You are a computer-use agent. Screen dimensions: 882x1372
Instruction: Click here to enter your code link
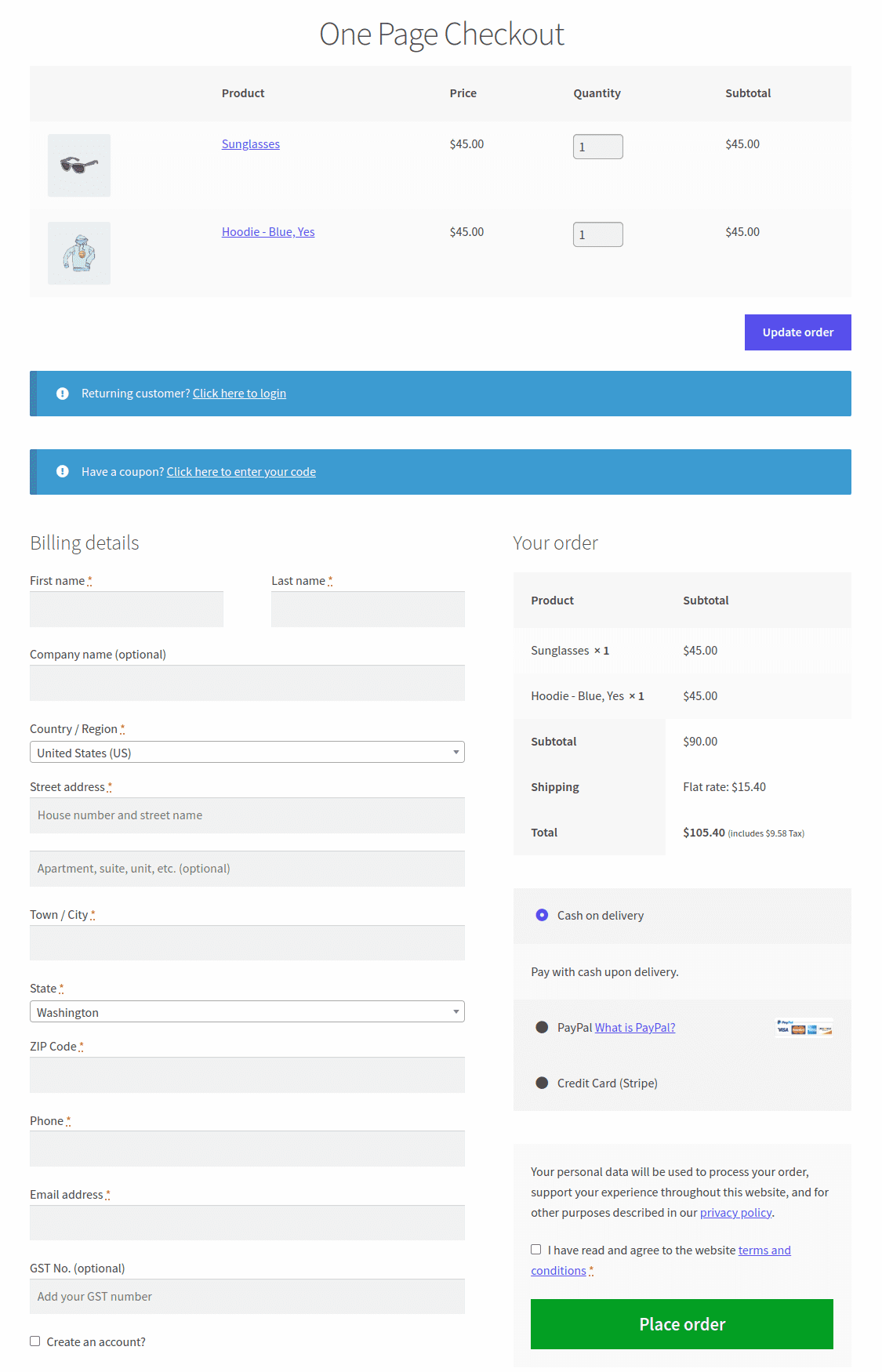241,472
